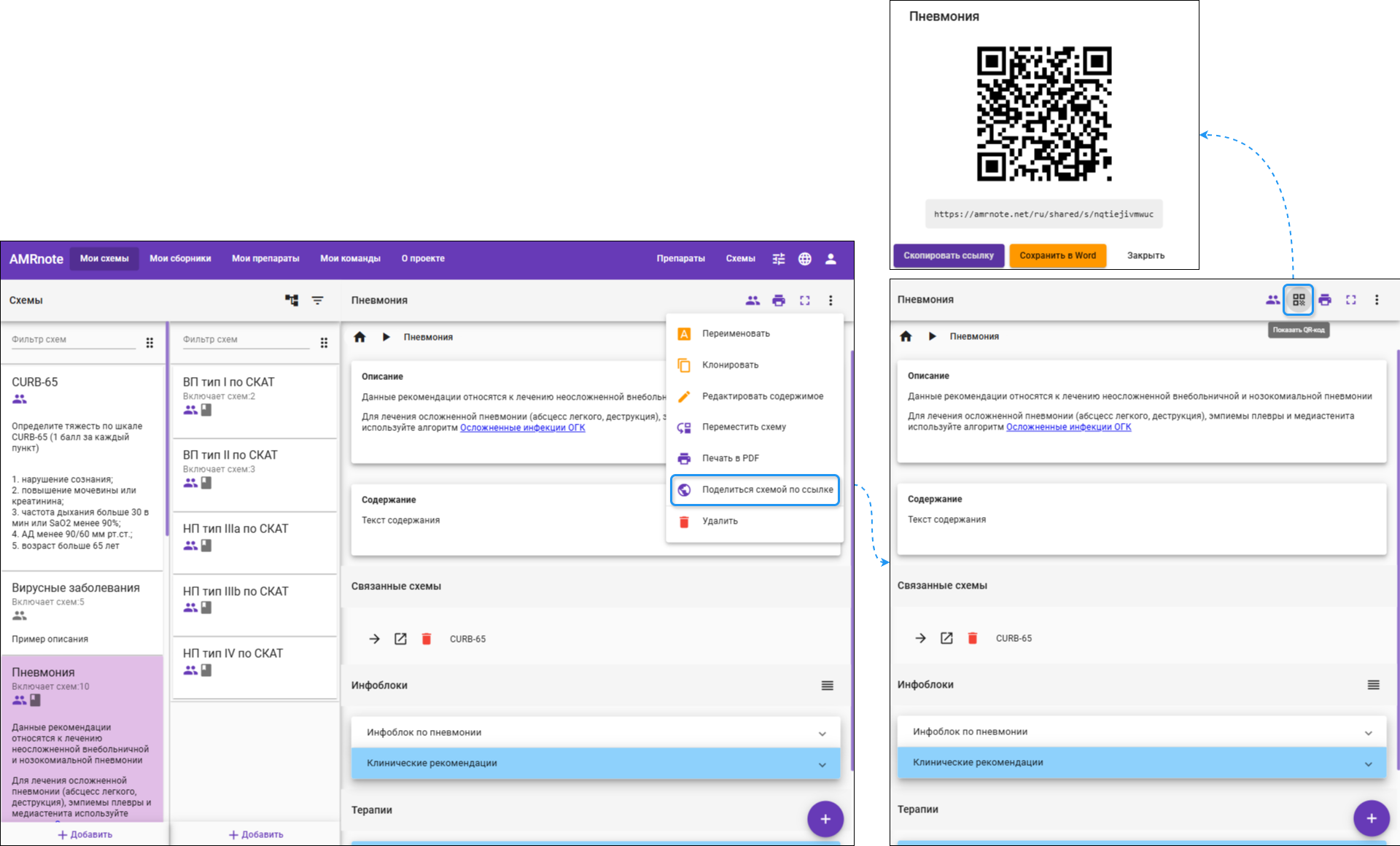Select Вирусные заболевания scheme card
Image resolution: width=1400 pixels, height=846 pixels.
[82, 613]
